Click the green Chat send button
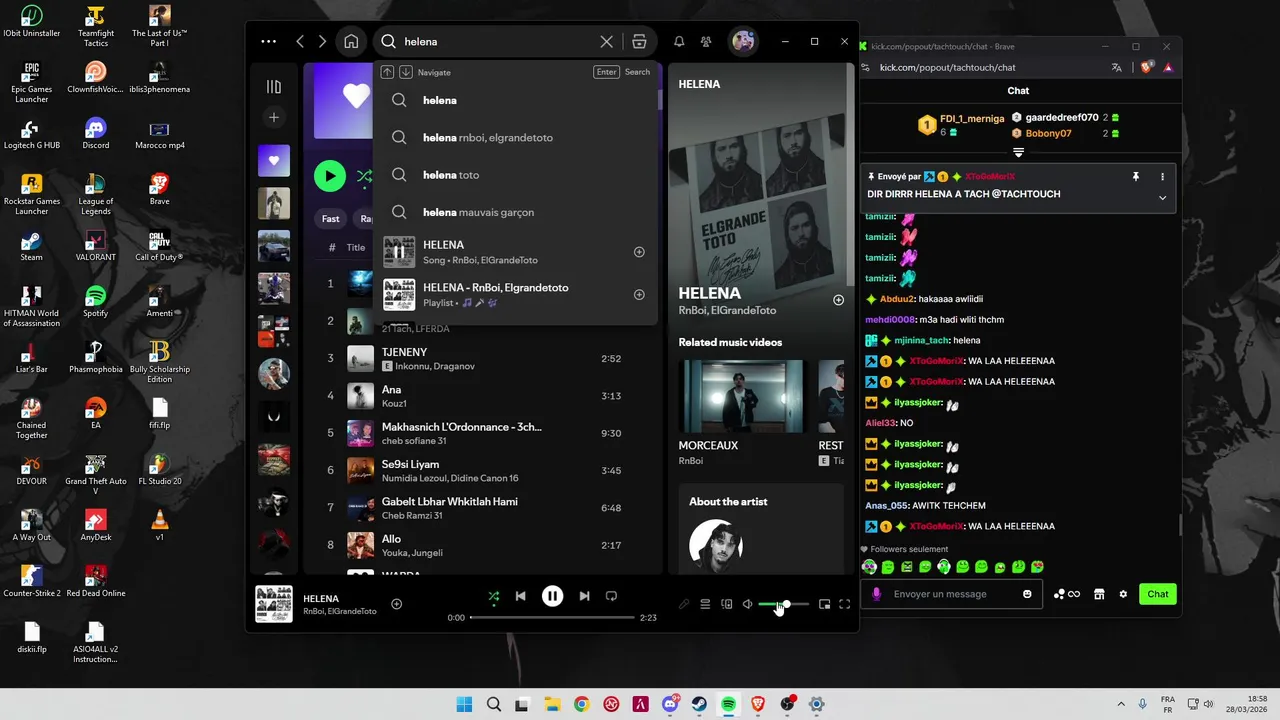The image size is (1280, 720). [x=1157, y=594]
